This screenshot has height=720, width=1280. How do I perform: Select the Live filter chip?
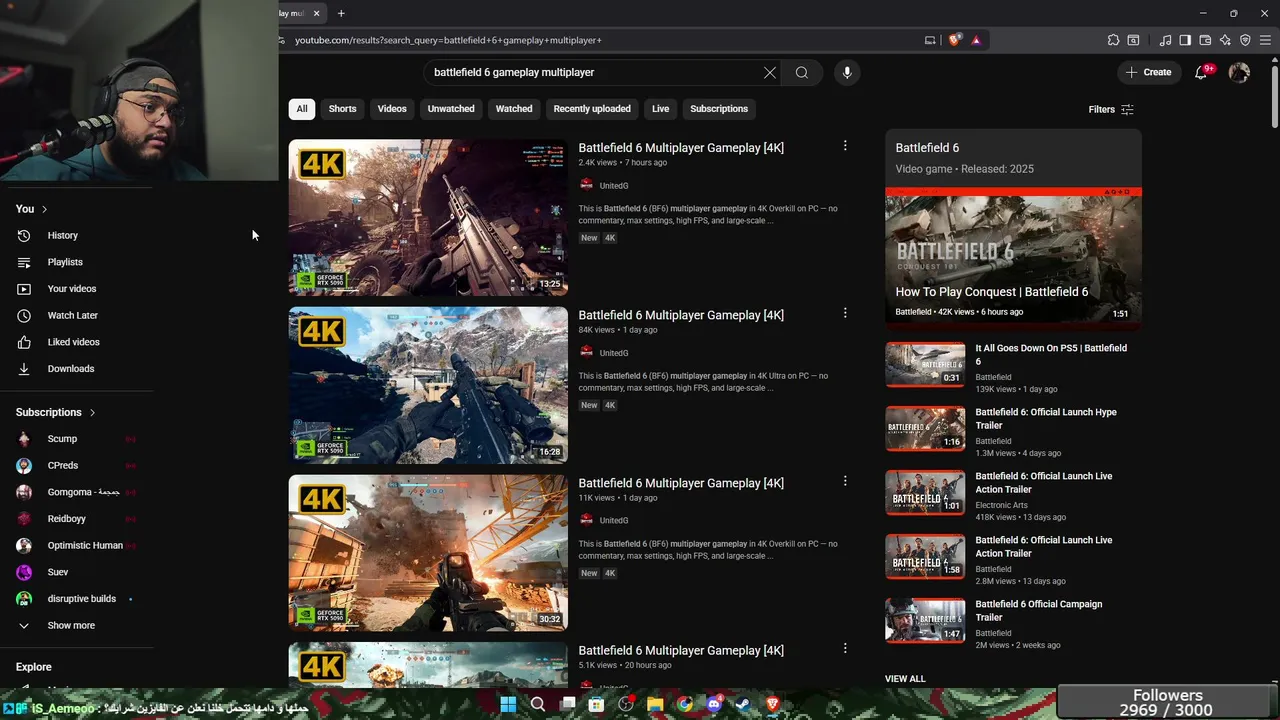661,108
